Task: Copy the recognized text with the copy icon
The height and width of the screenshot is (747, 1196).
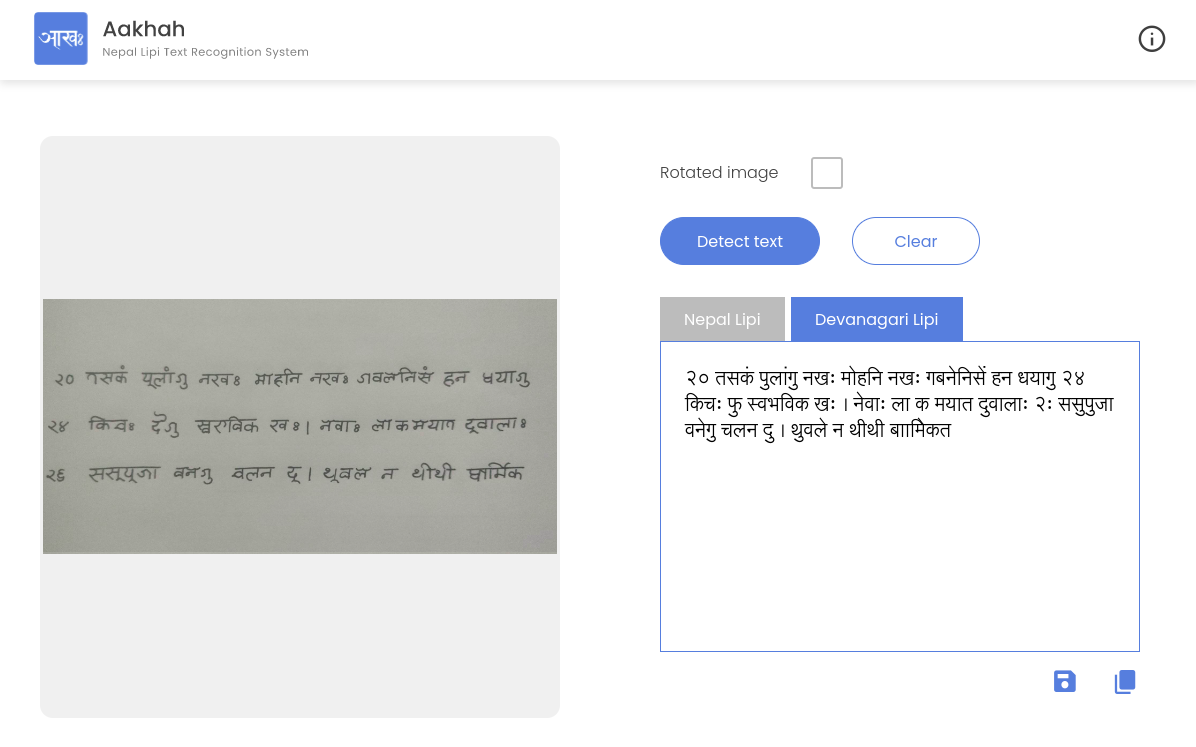Action: point(1125,682)
